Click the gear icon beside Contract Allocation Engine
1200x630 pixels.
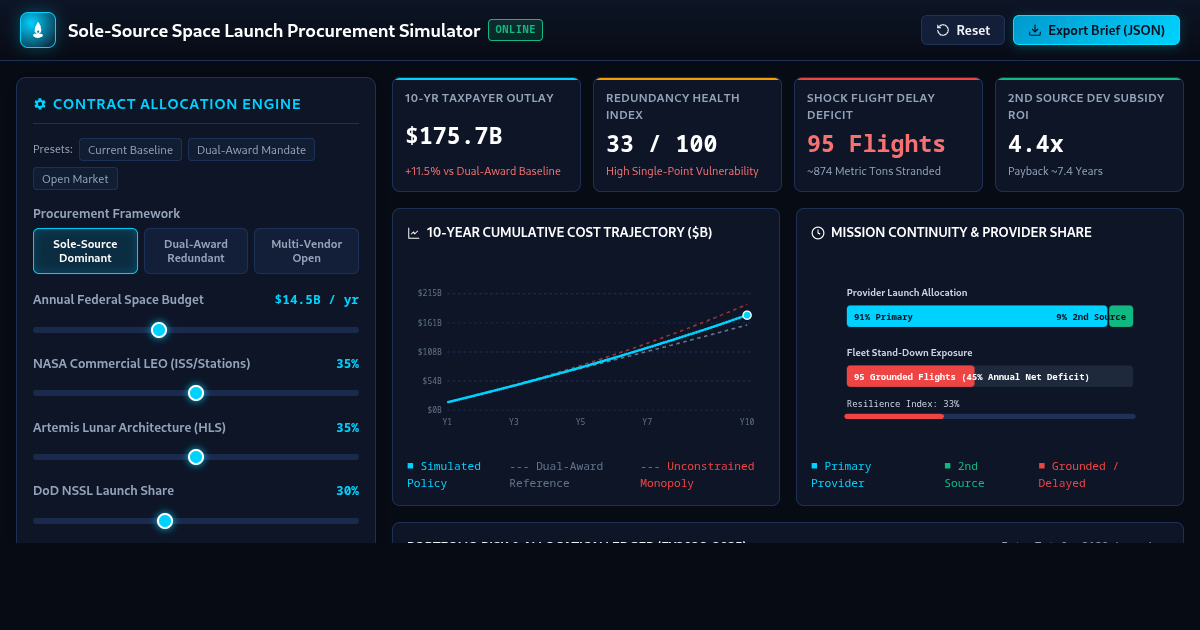[40, 104]
